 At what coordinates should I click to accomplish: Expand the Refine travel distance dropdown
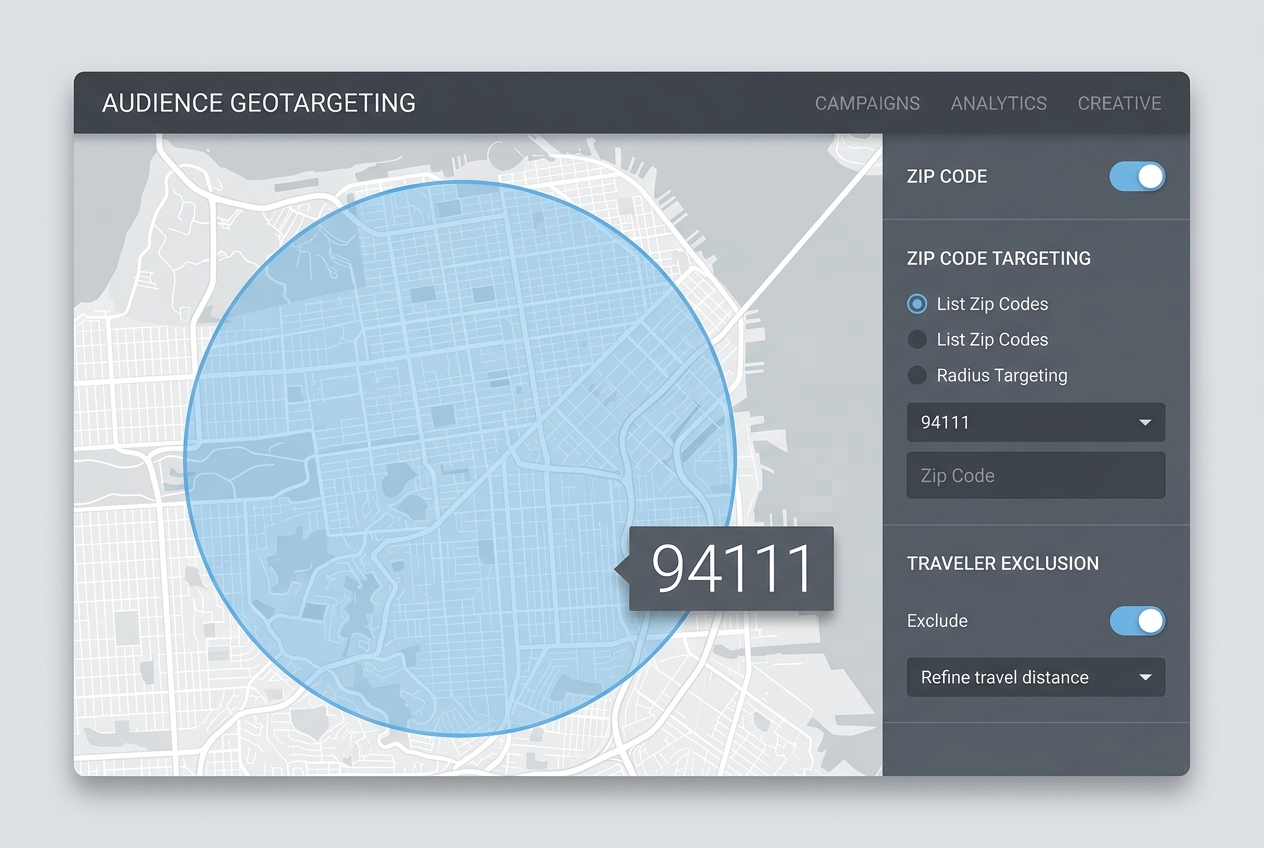click(x=1035, y=678)
